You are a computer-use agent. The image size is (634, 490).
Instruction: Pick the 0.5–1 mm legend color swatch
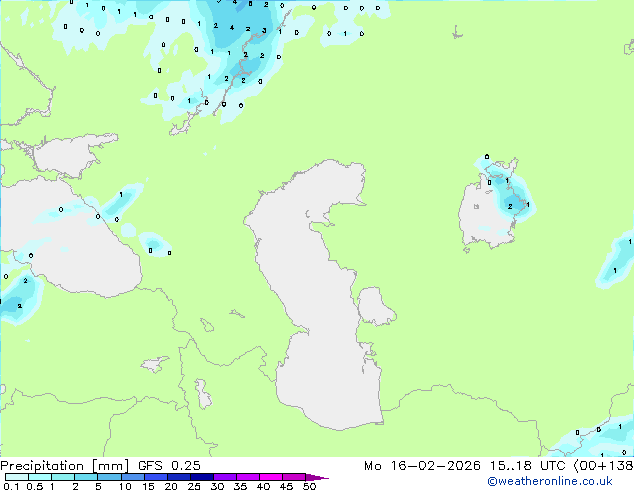[40, 477]
